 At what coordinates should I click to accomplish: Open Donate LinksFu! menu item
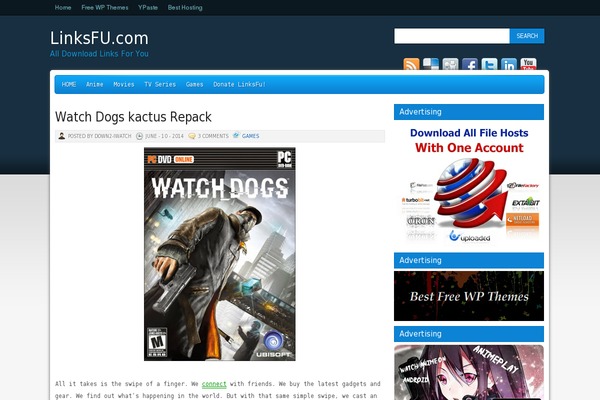[240, 84]
